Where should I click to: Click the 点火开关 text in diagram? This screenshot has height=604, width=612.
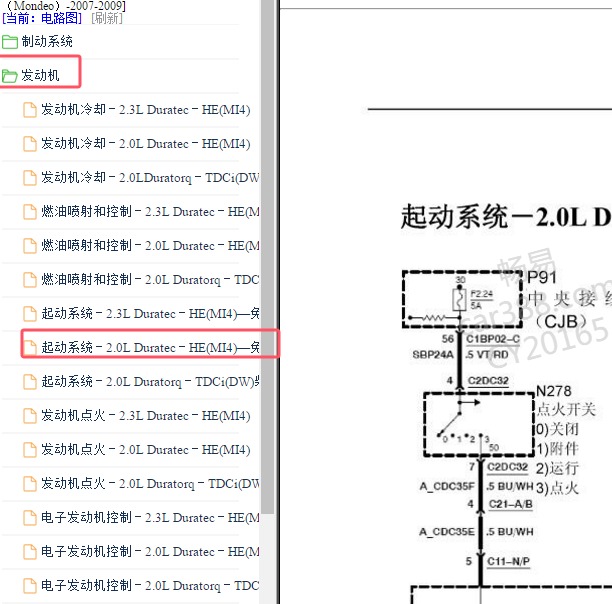pos(566,410)
